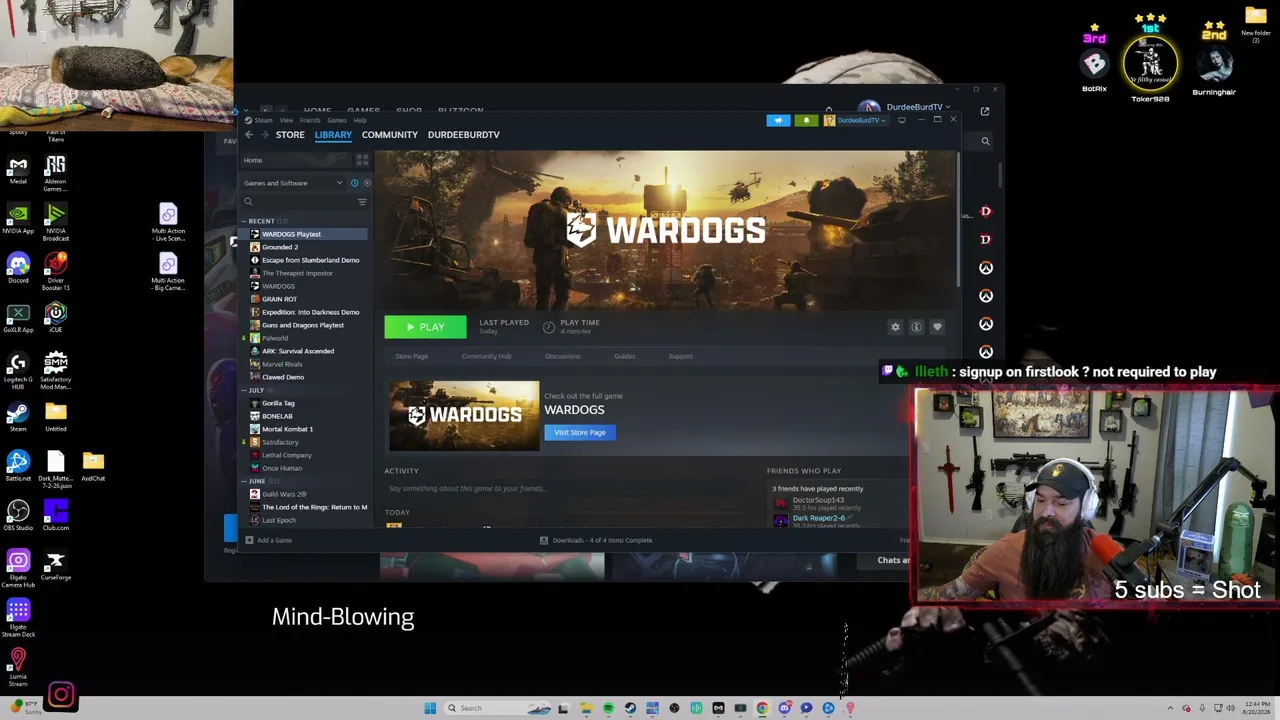Open the Guides link

pyautogui.click(x=624, y=356)
